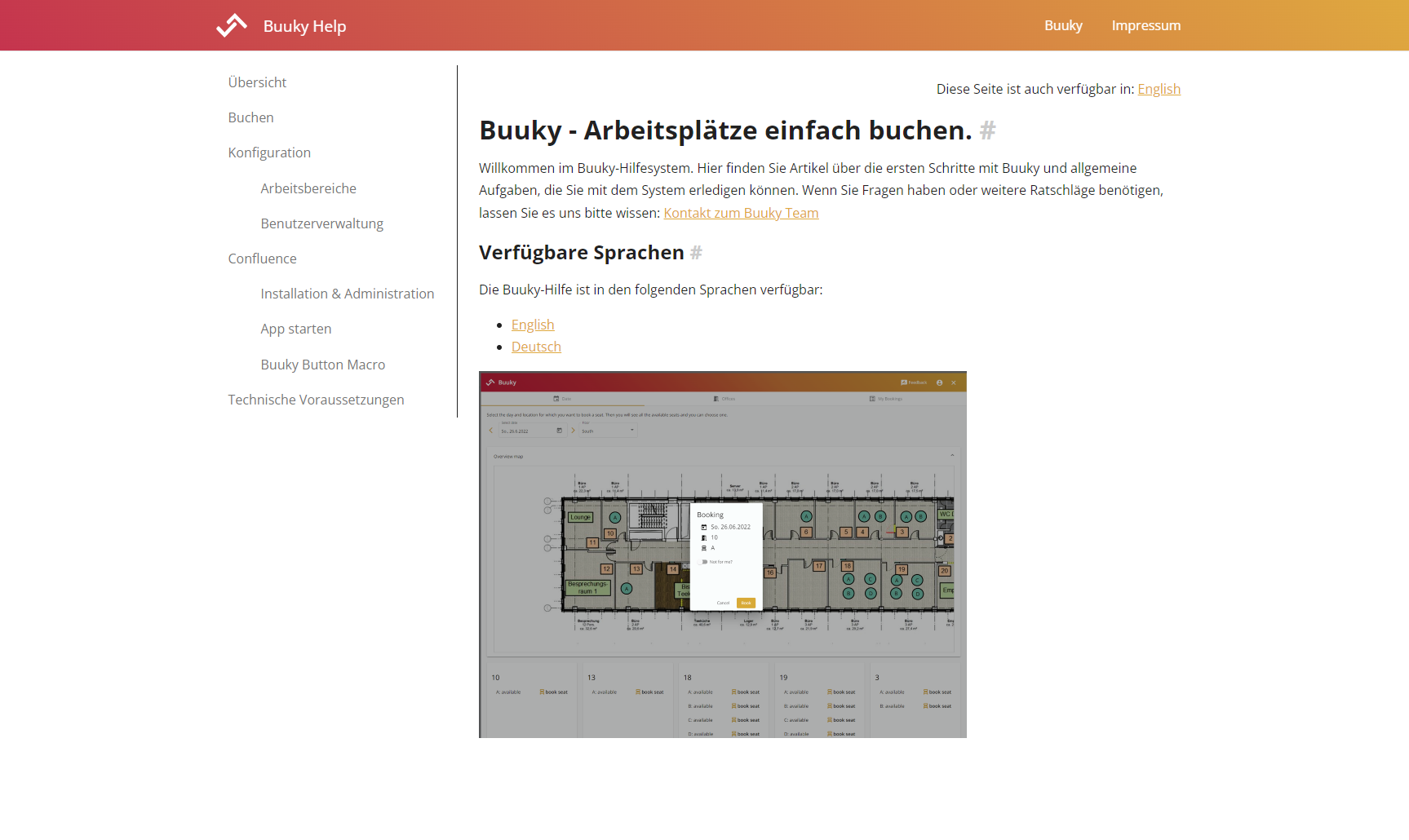Follow the Kontakt zum Buuky Team link
The width and height of the screenshot is (1409, 840).
pos(741,213)
